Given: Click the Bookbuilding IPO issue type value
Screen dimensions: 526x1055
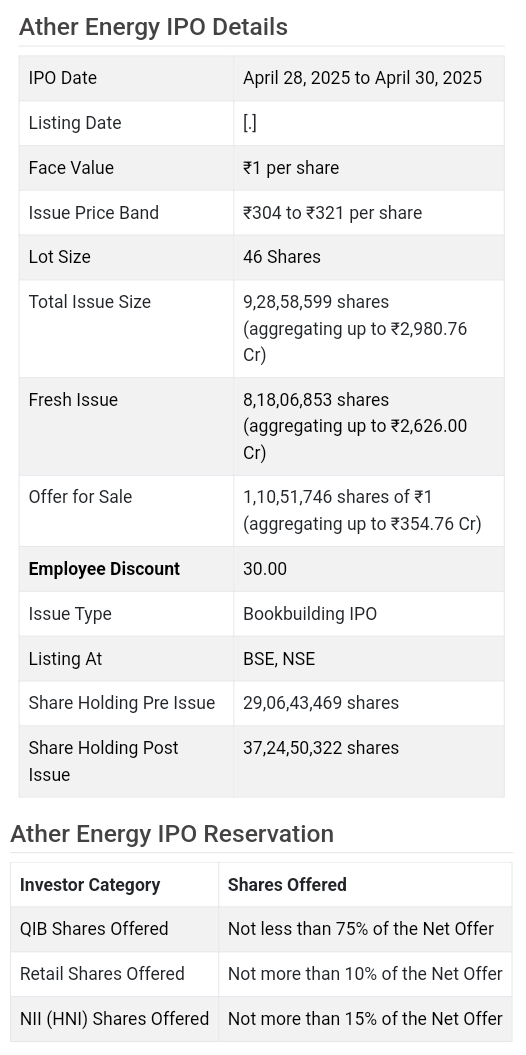Looking at the screenshot, I should click(x=309, y=614).
